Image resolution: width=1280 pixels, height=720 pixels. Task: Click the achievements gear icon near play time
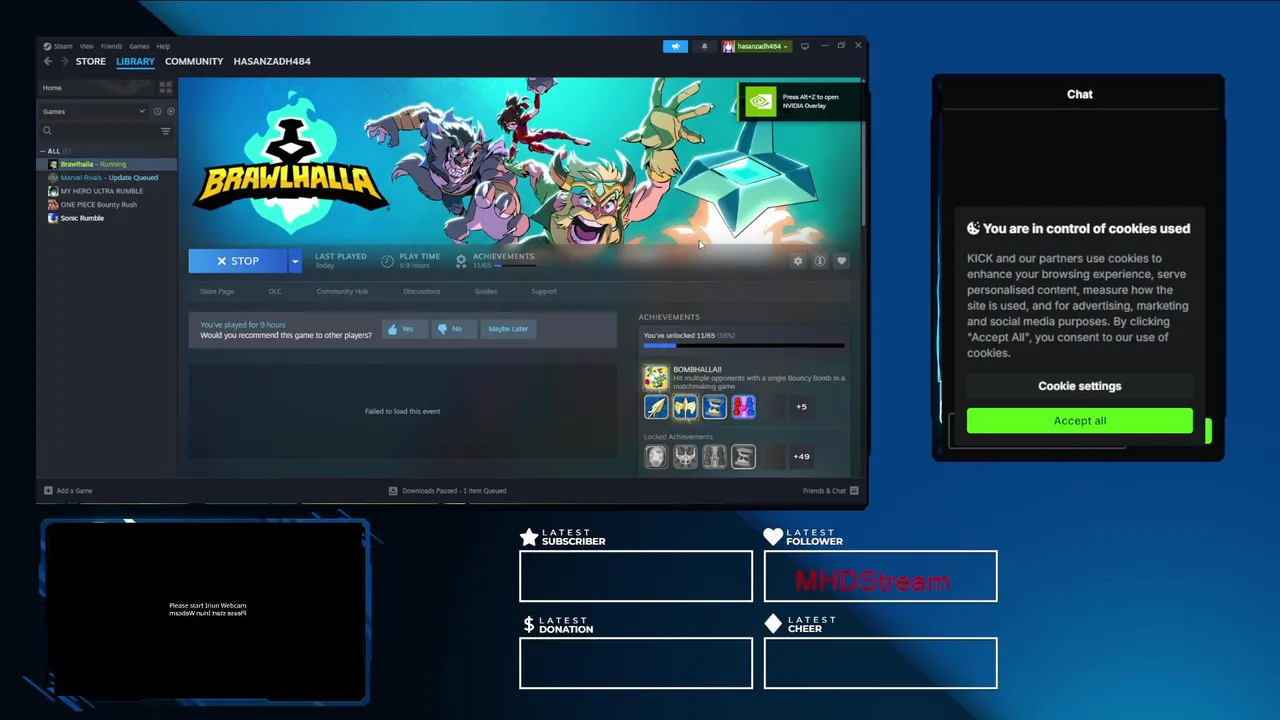[x=461, y=261]
